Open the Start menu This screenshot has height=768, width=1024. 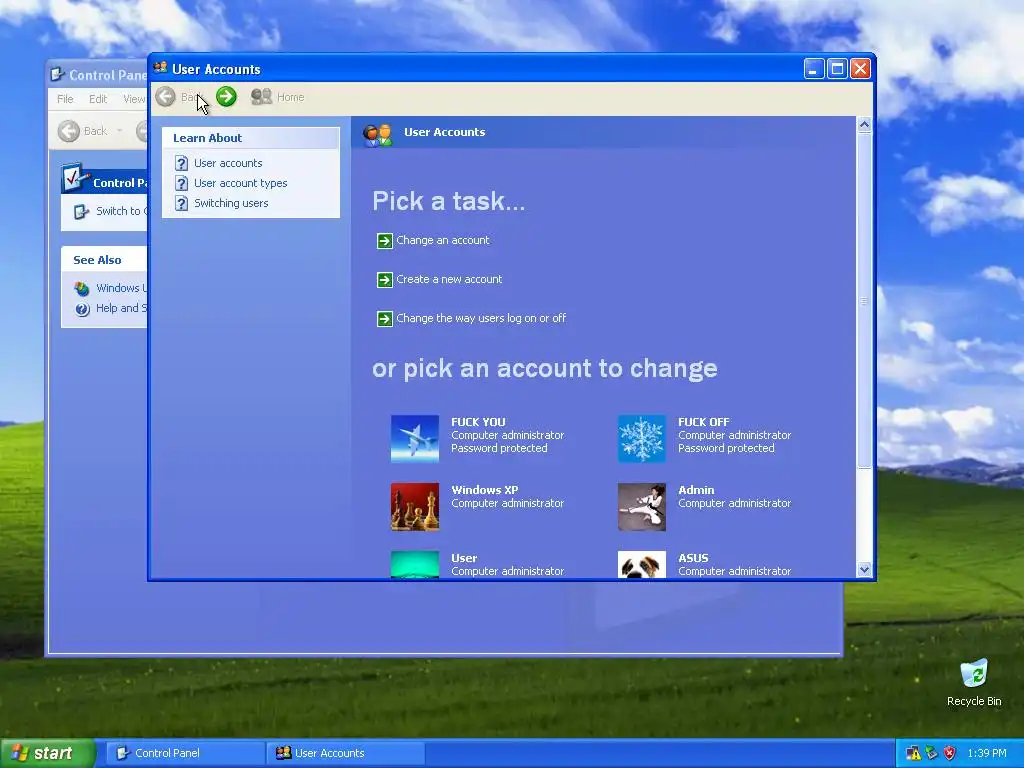[47, 753]
